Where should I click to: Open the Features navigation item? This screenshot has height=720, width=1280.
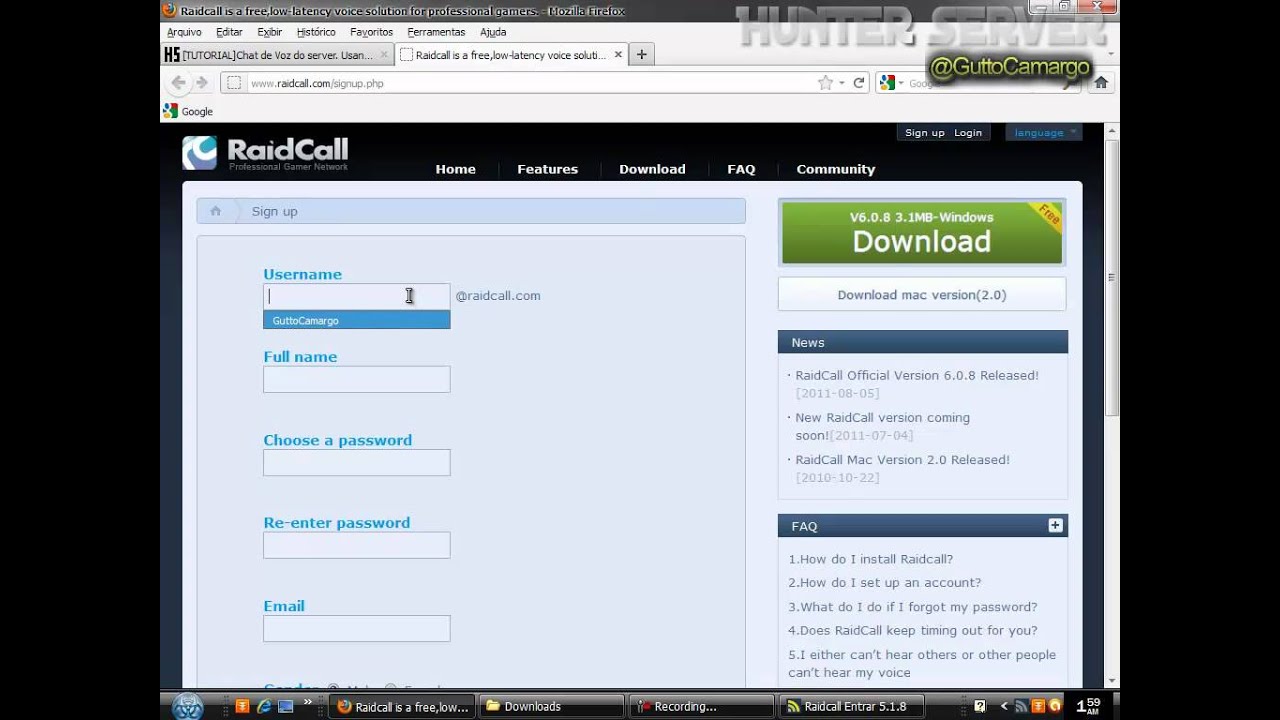coord(547,169)
